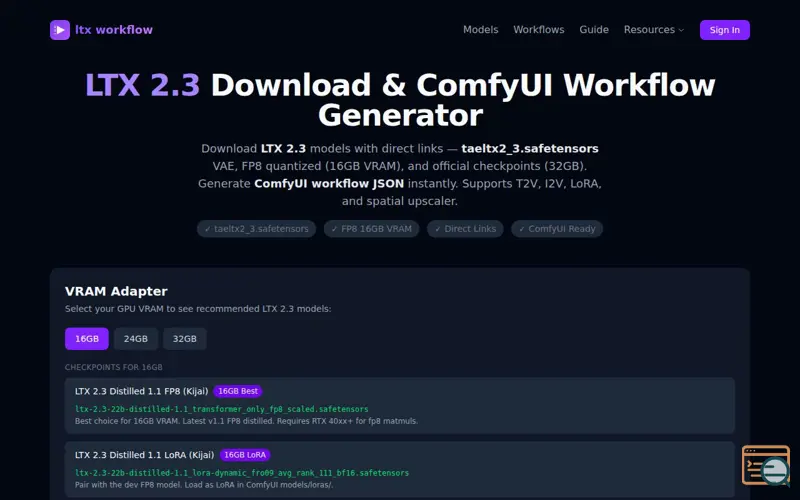The width and height of the screenshot is (800, 500).
Task: Click the ltx workflow play logo icon
Action: tap(60, 30)
